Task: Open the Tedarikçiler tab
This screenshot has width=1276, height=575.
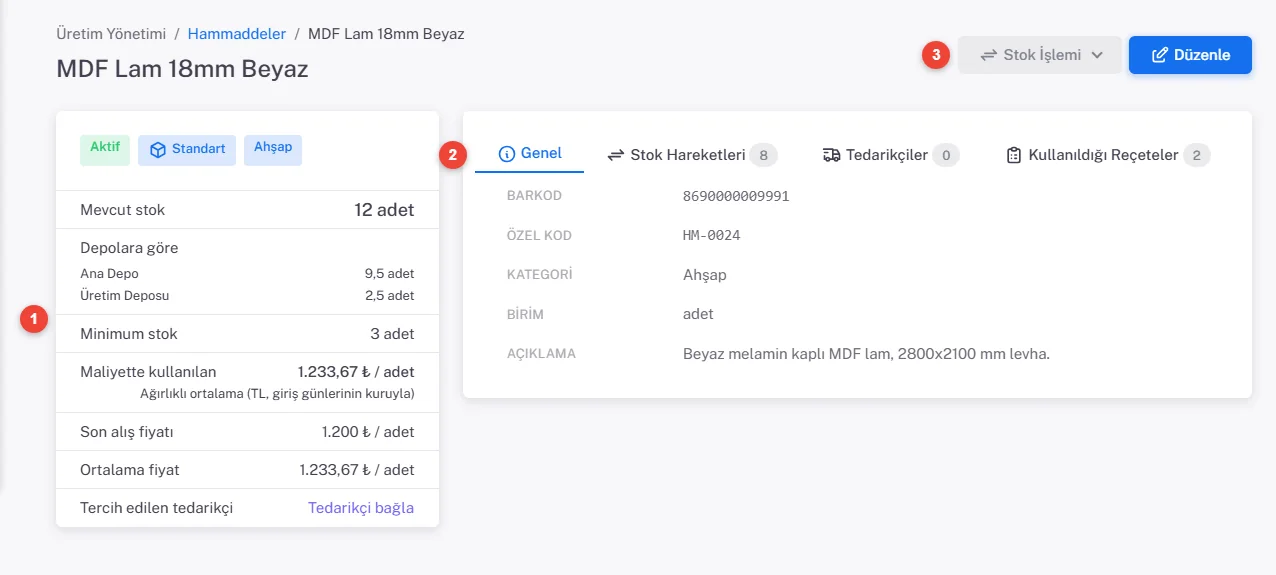Action: 891,155
